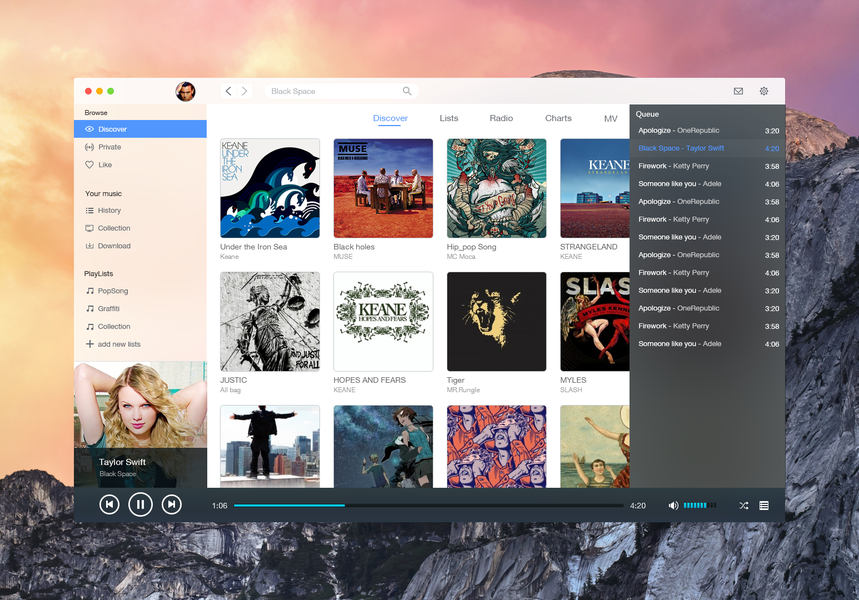This screenshot has height=600, width=859.
Task: Toggle shuffle playback
Action: point(743,506)
